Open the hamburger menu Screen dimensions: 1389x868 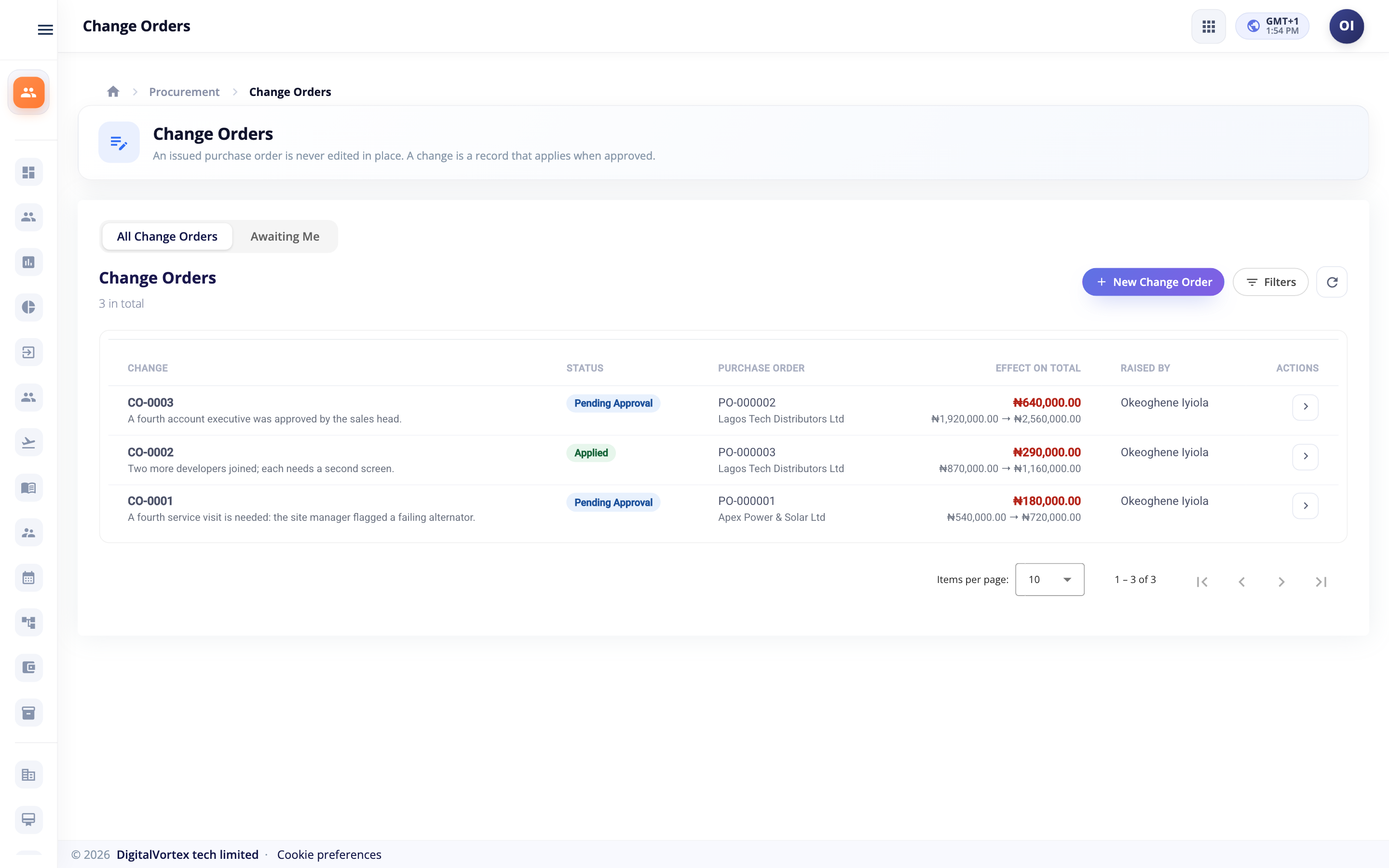tap(45, 29)
